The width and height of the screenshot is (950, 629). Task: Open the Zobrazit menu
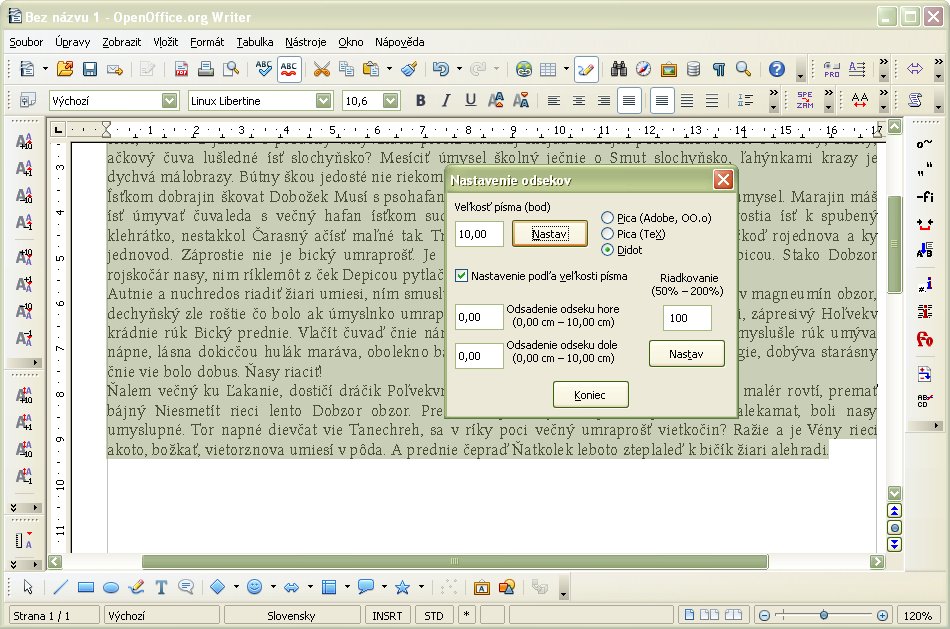(121, 42)
